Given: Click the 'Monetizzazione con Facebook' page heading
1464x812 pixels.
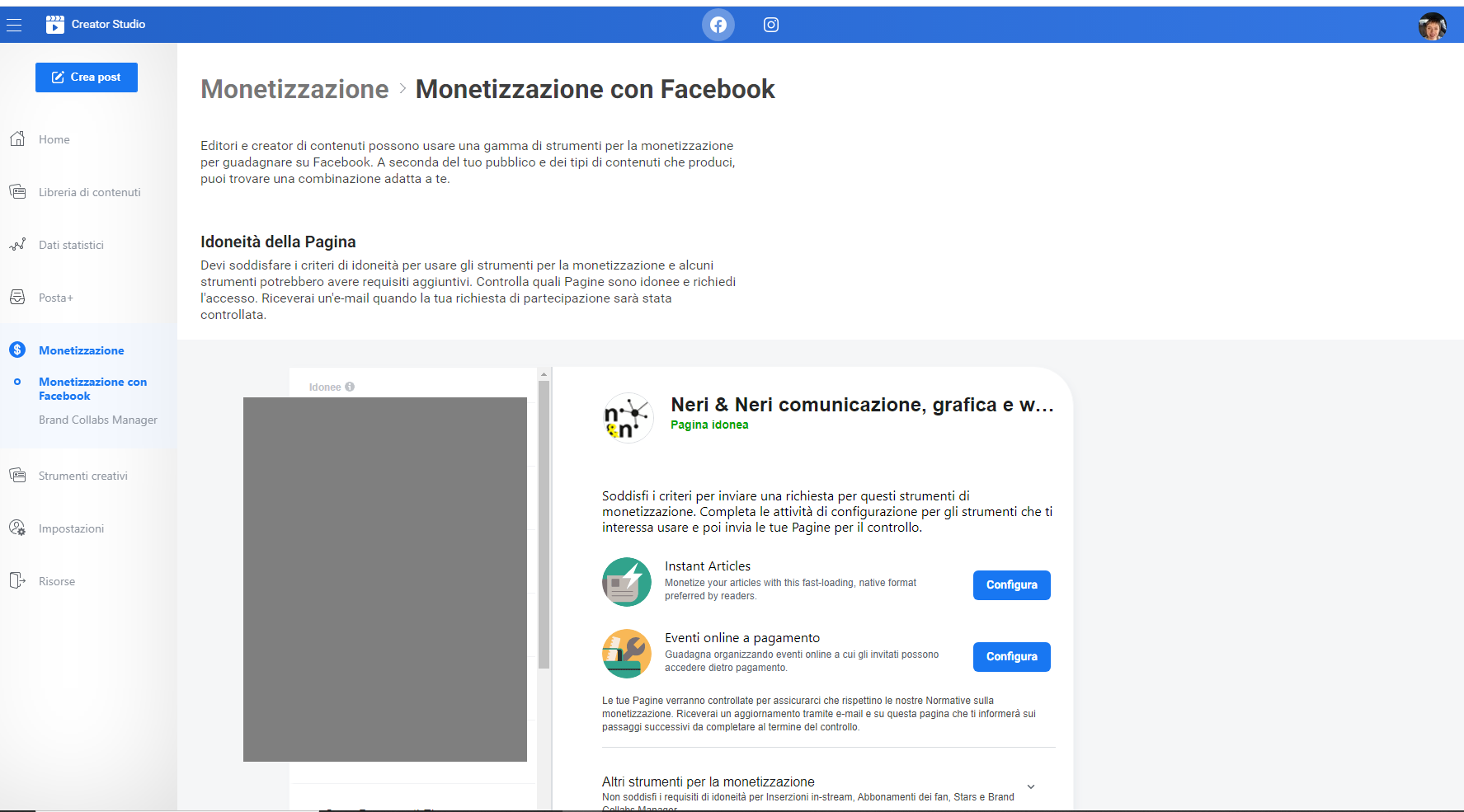Looking at the screenshot, I should click(595, 89).
